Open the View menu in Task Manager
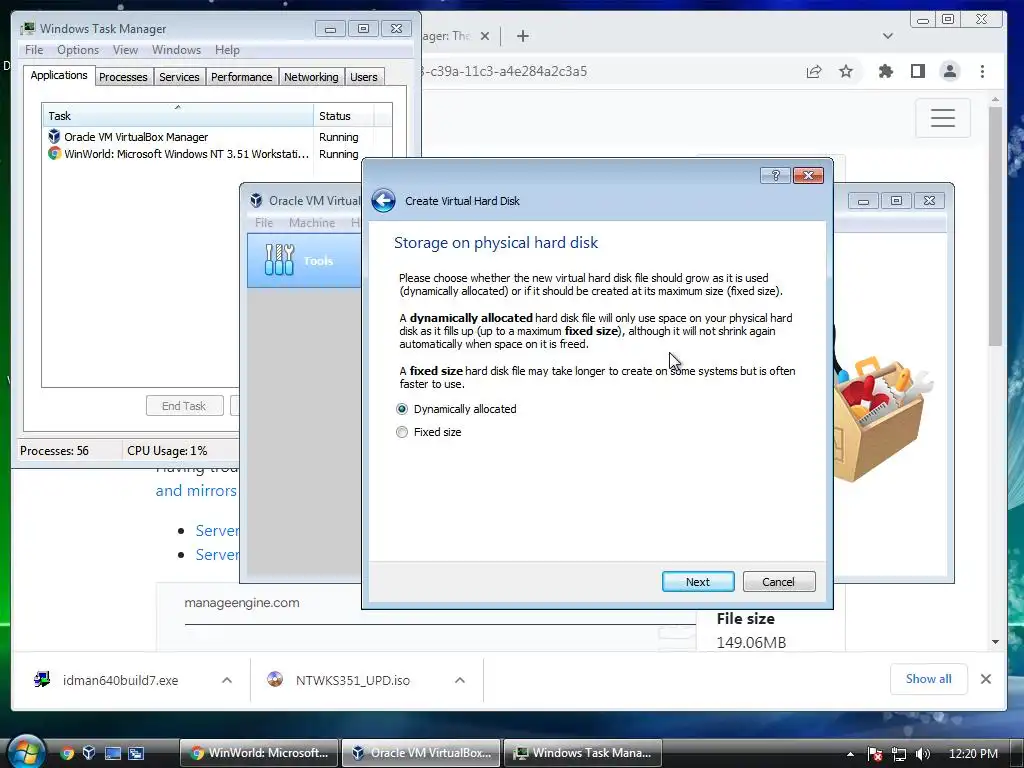 pos(125,50)
